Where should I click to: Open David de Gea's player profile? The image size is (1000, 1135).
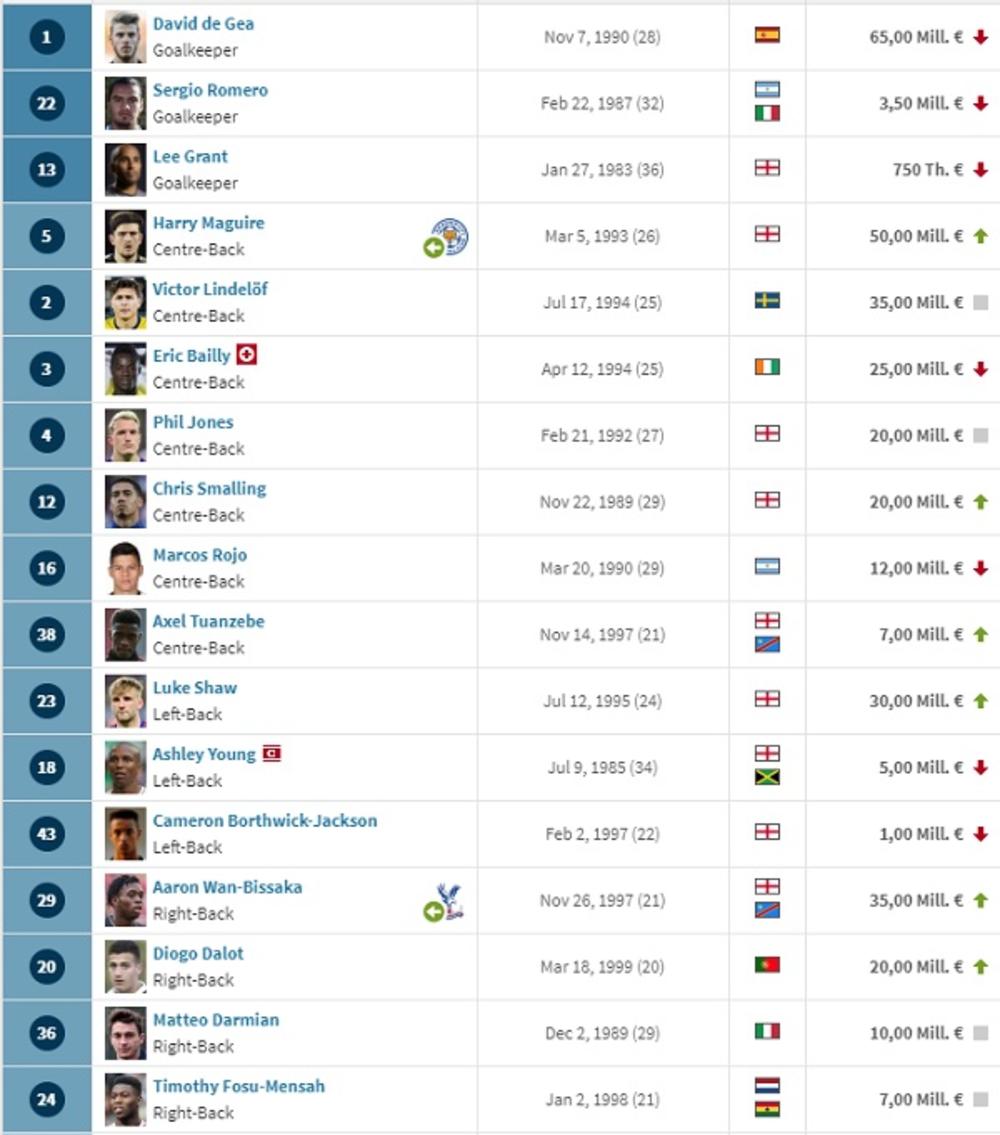point(203,23)
